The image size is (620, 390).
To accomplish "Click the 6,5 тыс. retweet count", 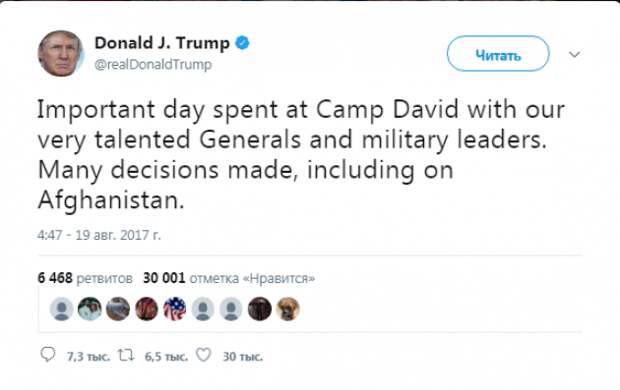I will [x=166, y=357].
